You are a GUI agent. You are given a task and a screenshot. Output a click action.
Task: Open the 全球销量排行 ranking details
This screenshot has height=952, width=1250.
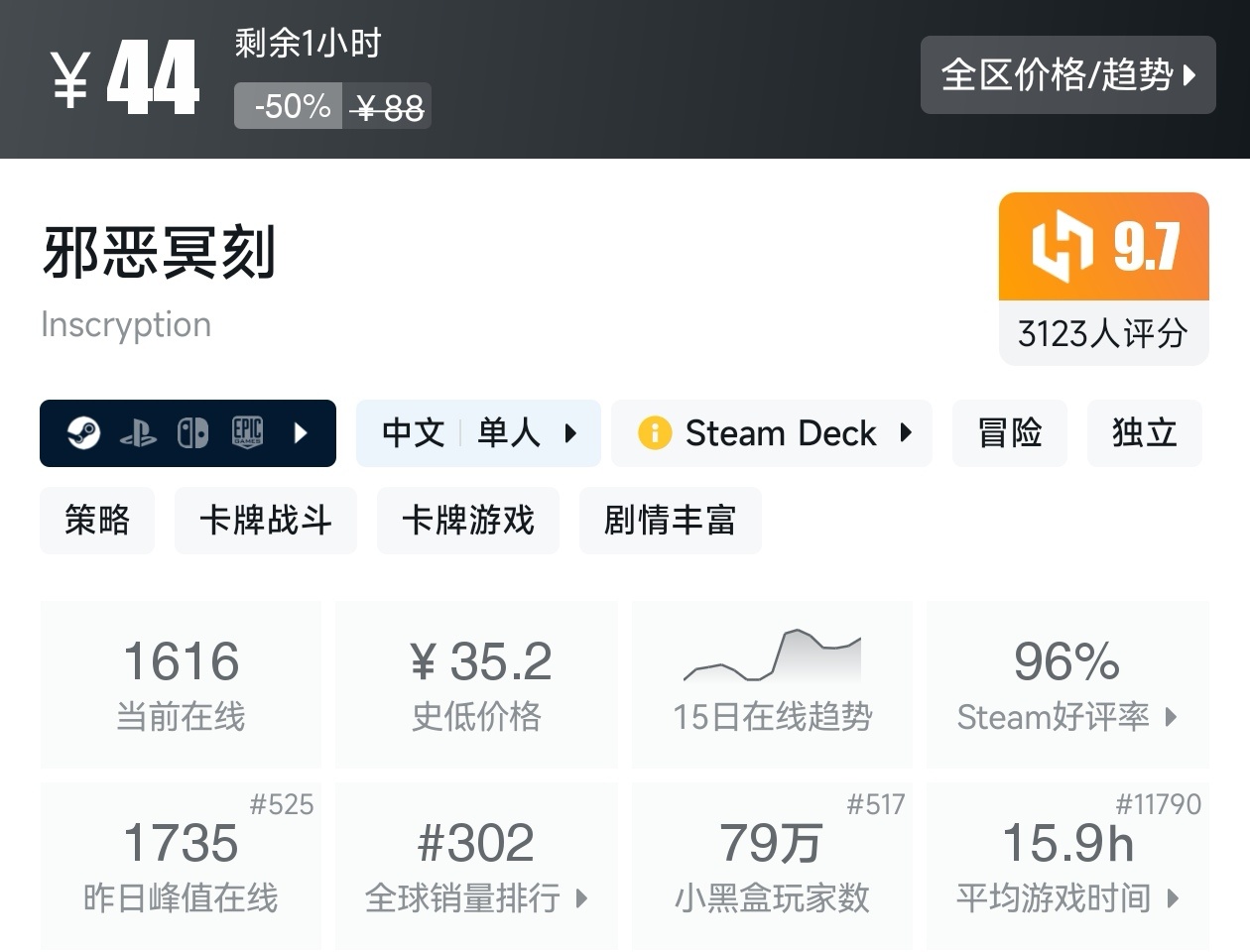[580, 899]
